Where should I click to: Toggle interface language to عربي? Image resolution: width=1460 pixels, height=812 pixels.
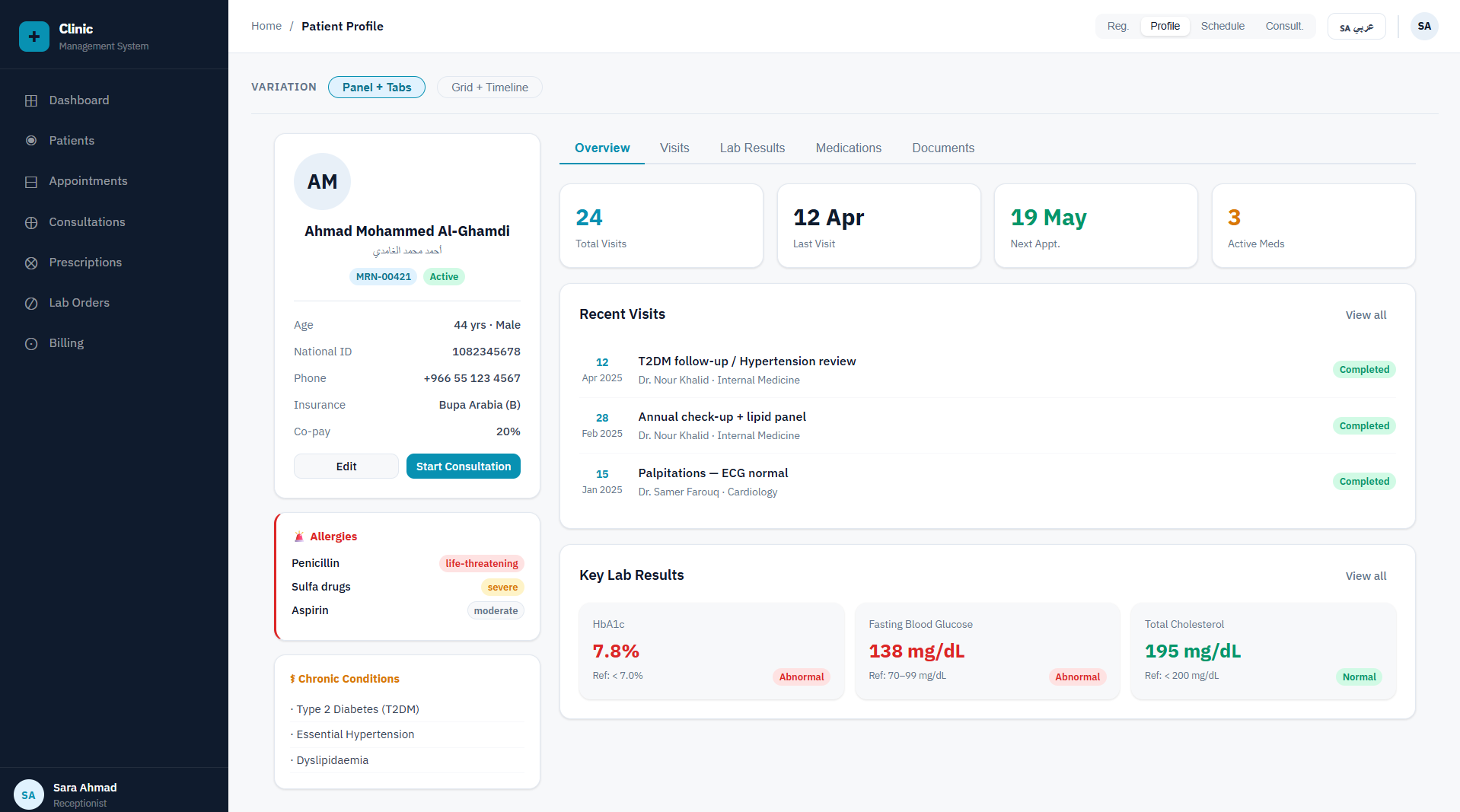click(1356, 26)
